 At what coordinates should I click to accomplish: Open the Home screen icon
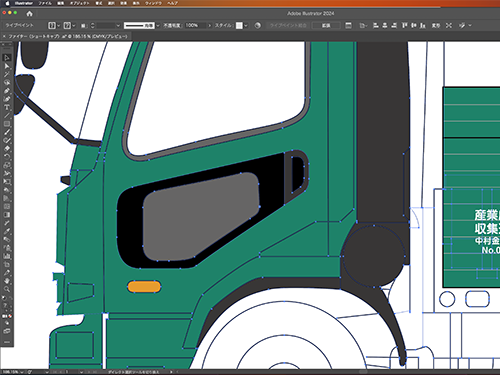coord(29,14)
